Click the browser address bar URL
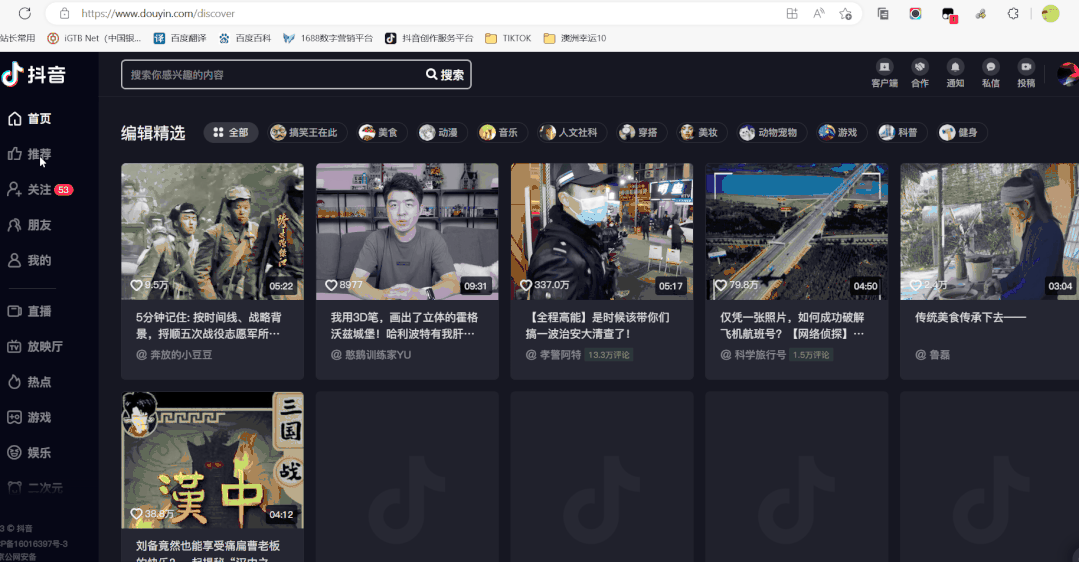The height and width of the screenshot is (562, 1079). (x=158, y=13)
